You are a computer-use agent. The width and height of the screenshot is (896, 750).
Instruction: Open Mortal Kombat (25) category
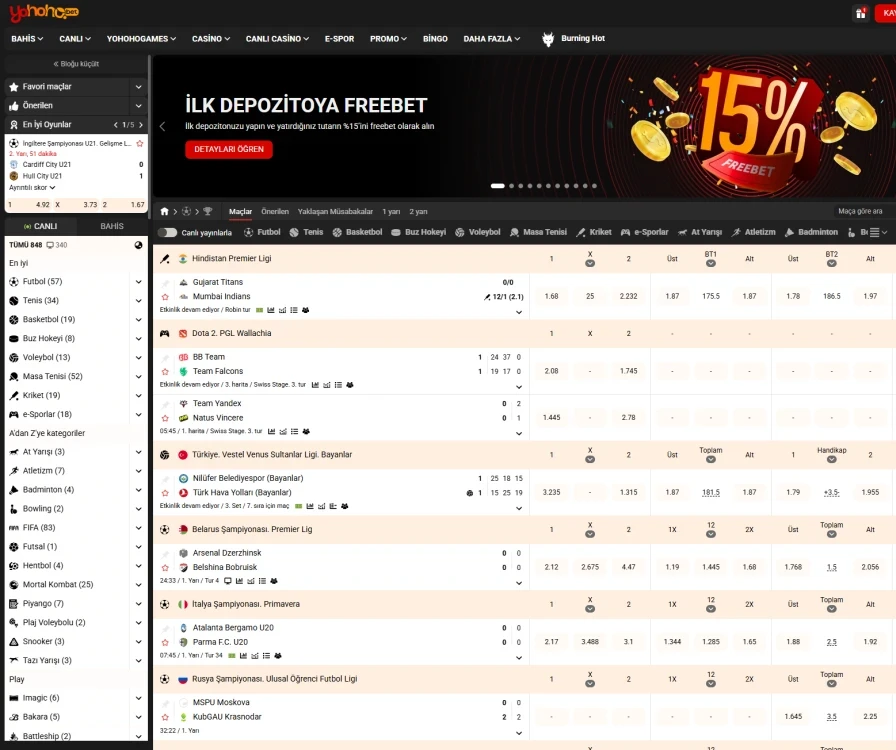tap(58, 584)
